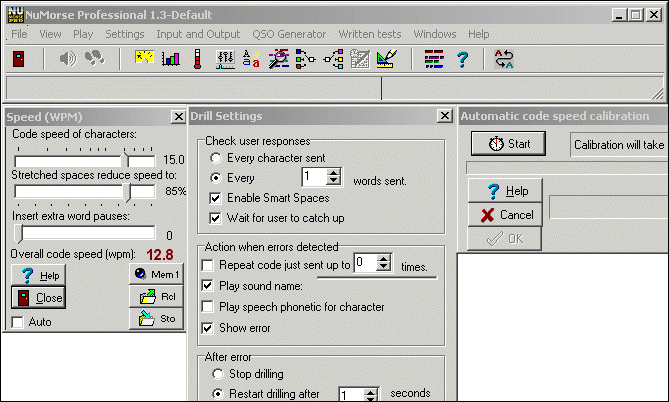Click the pencil and ruler toolbar icon

tap(387, 58)
